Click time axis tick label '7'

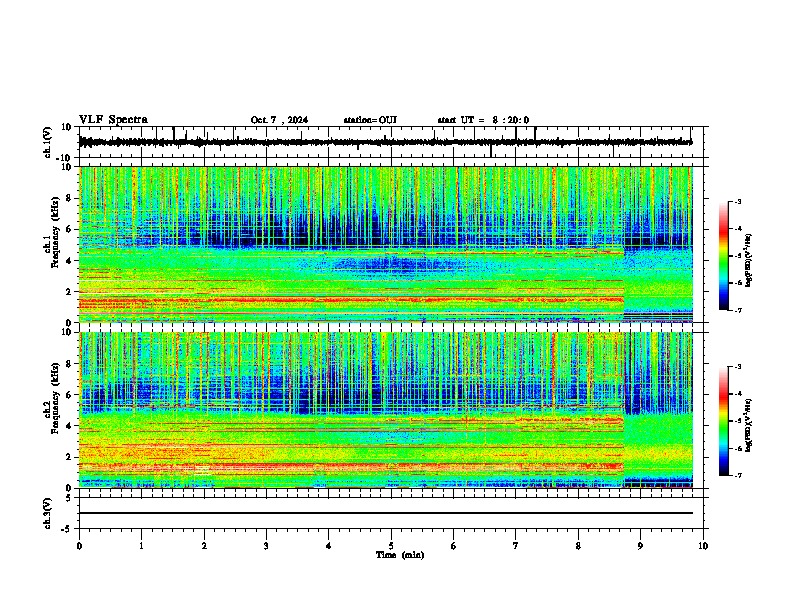point(516,546)
